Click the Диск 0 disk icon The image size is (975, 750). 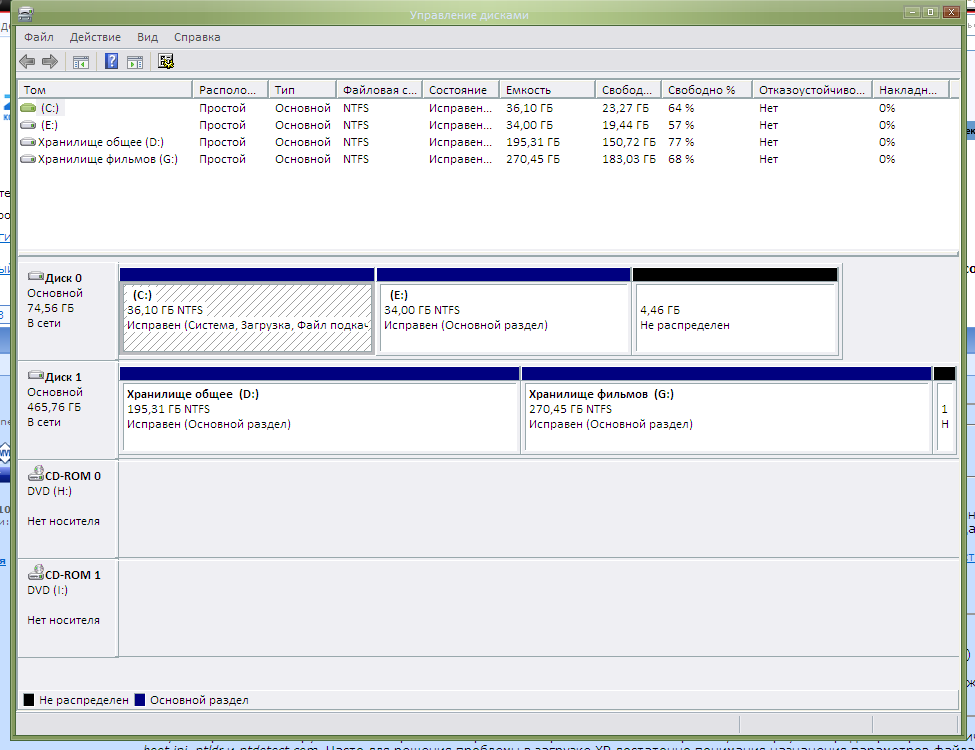pos(36,277)
